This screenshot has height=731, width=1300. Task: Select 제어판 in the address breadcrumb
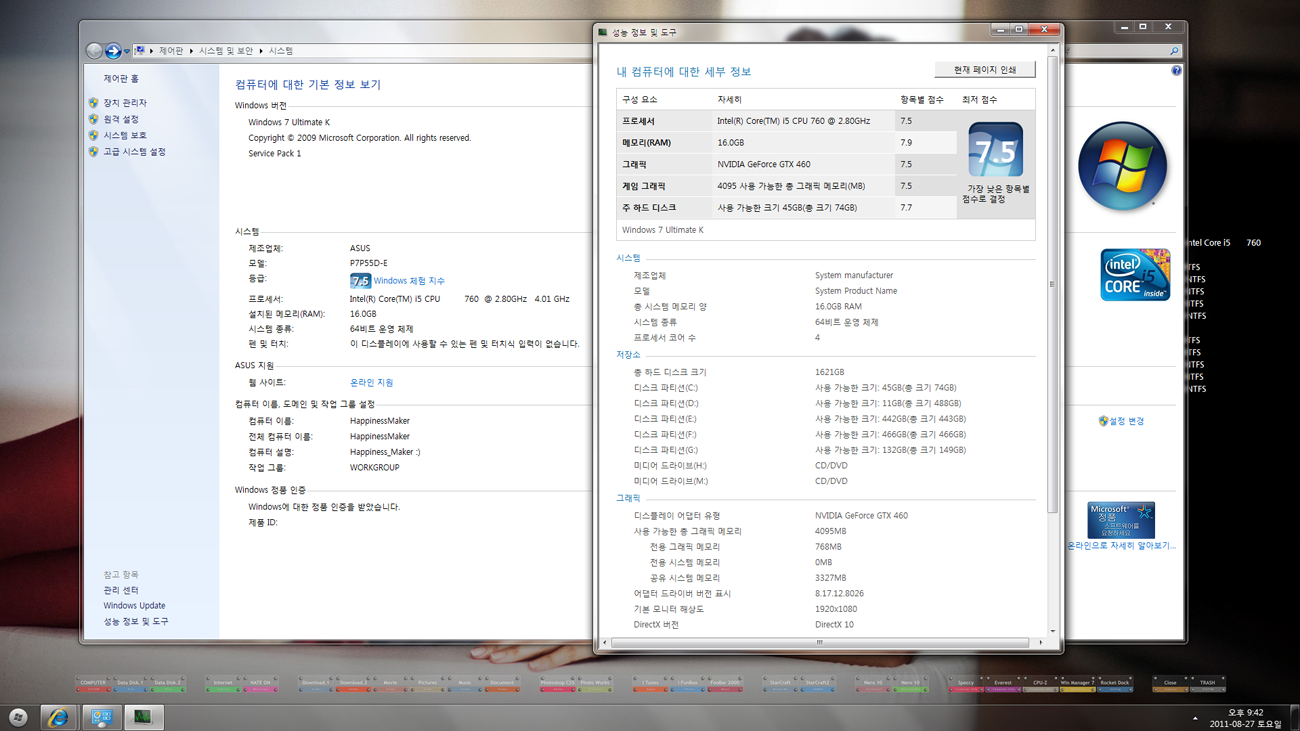(171, 51)
